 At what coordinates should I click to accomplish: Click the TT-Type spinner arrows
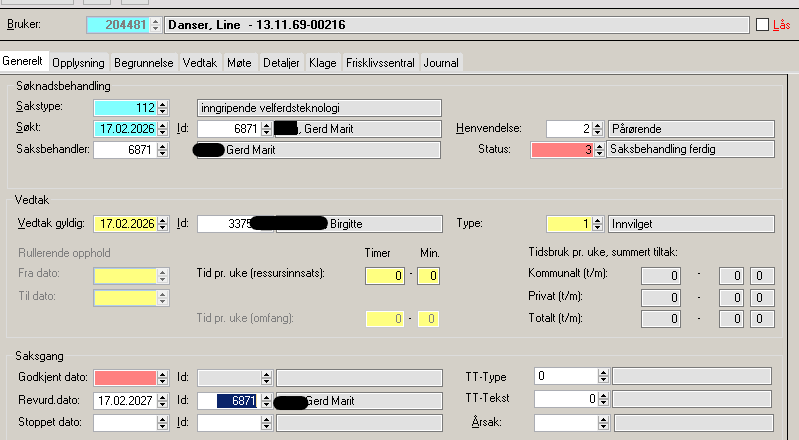point(603,377)
